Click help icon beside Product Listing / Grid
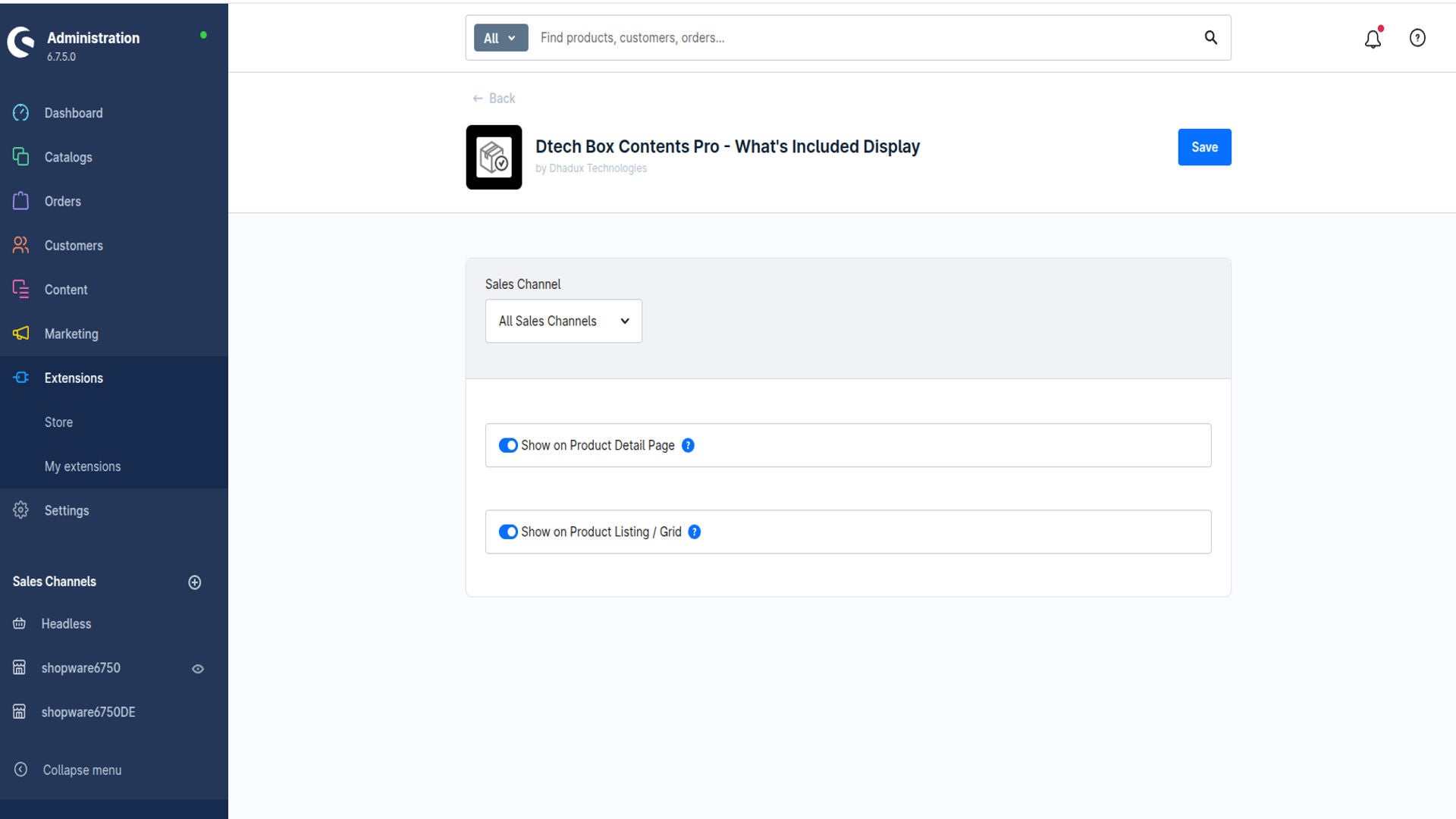This screenshot has height=819, width=1456. point(694,532)
